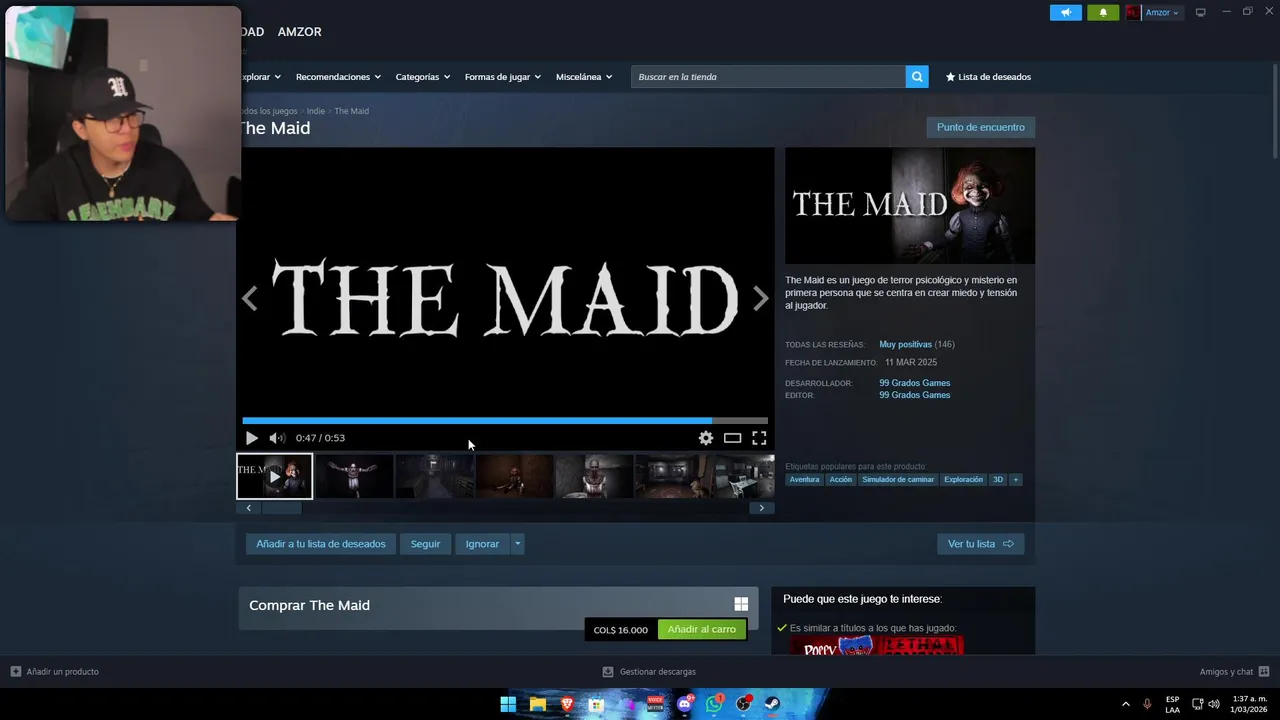Click The Maid breadcrumb link
Image resolution: width=1280 pixels, height=720 pixels.
click(x=351, y=111)
